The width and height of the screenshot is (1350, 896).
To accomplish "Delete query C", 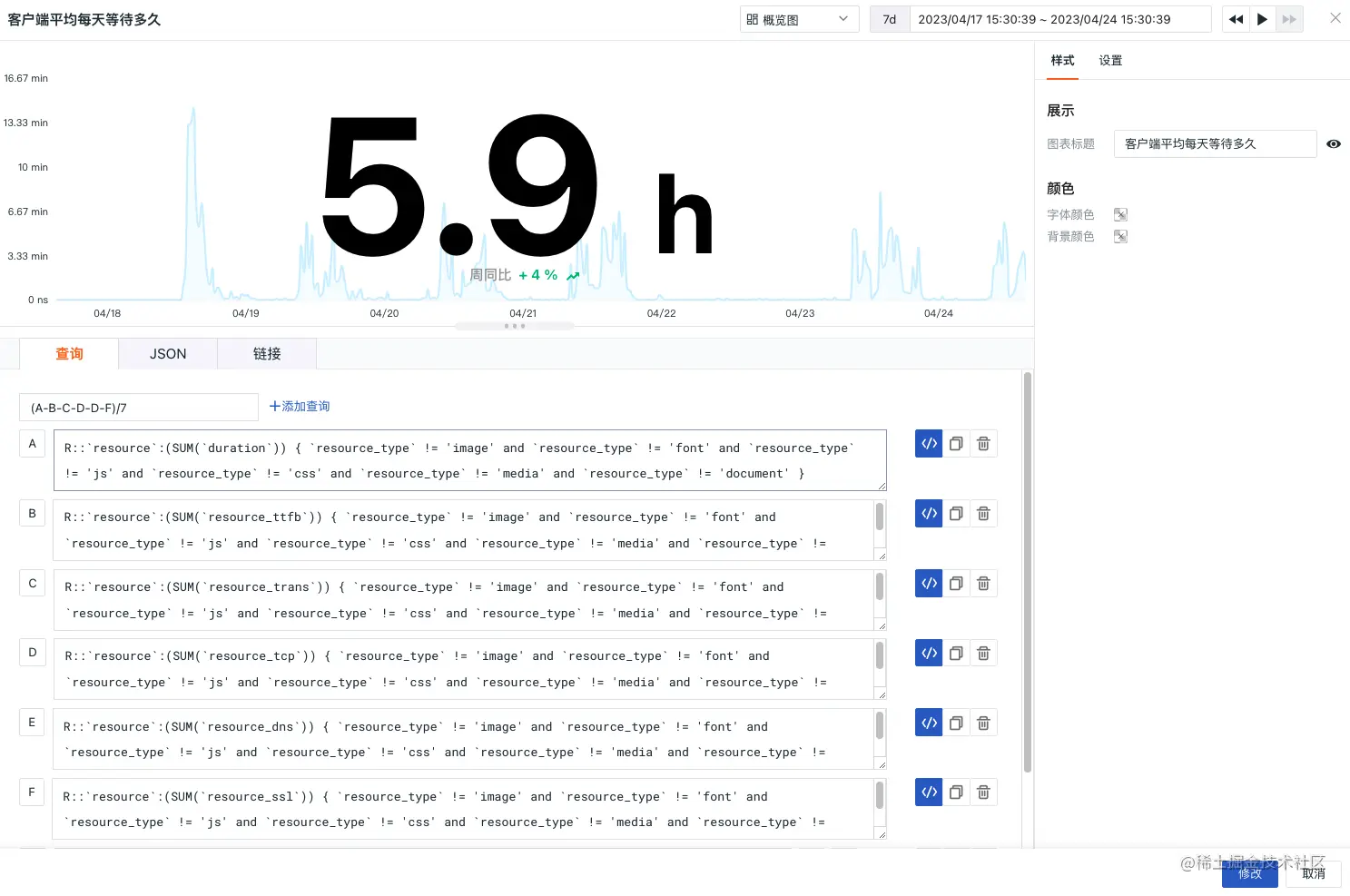I will click(983, 584).
